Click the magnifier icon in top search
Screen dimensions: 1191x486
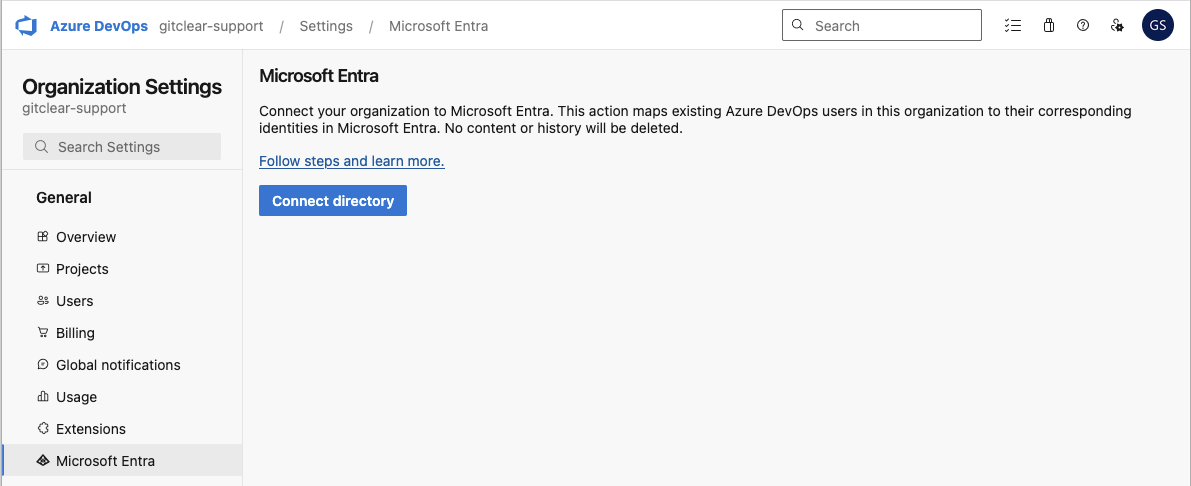point(798,26)
